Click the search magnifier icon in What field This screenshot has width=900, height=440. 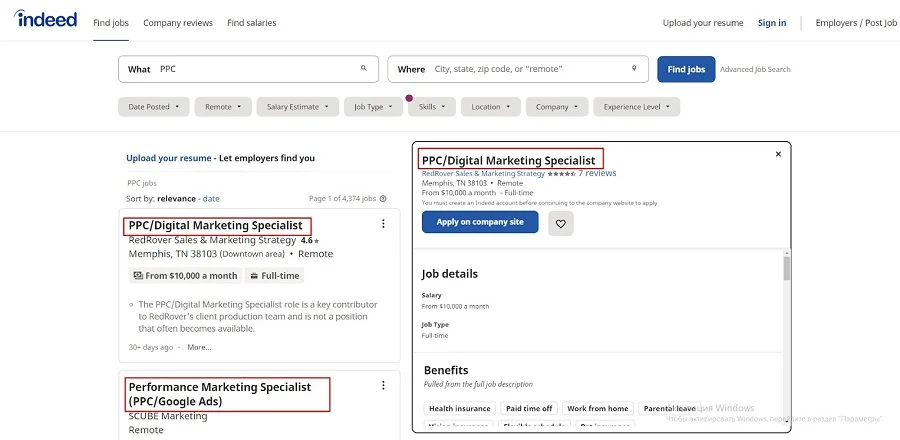364,69
